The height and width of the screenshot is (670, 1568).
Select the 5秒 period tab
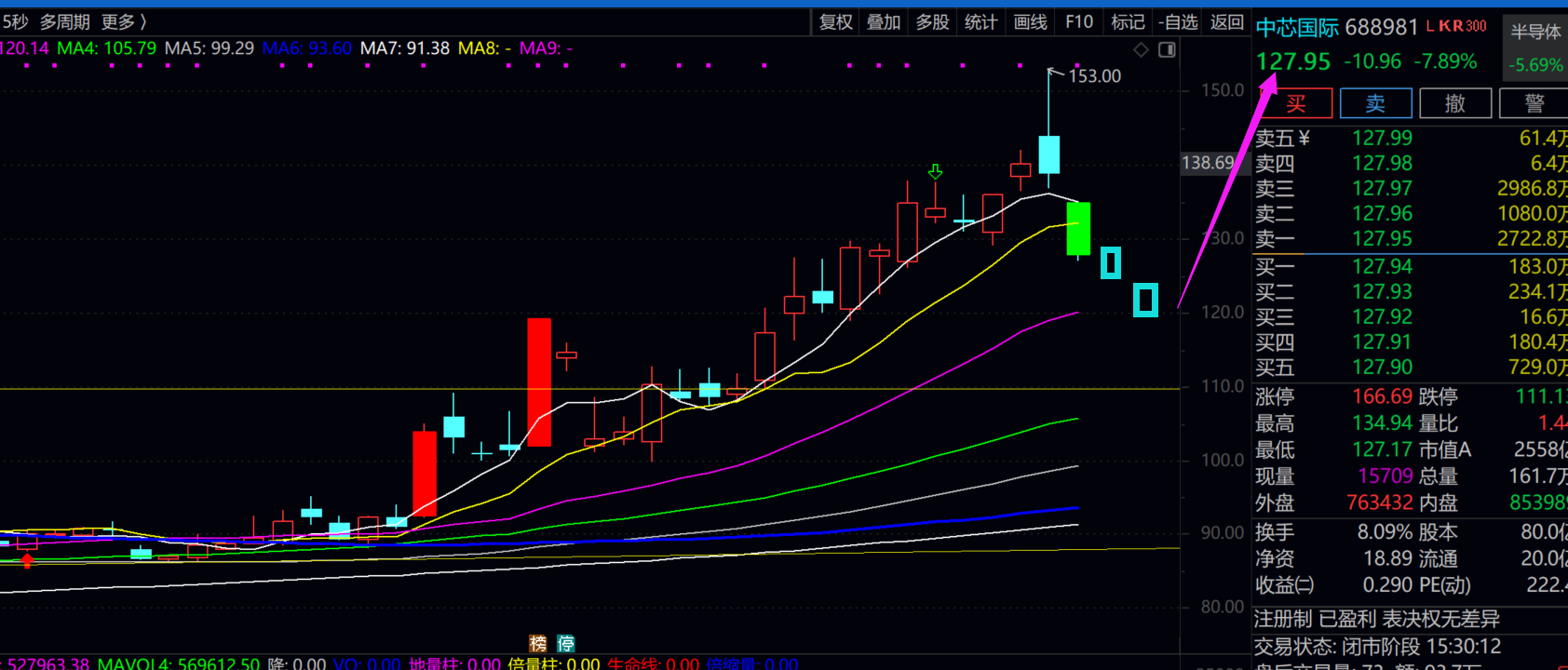[15, 21]
